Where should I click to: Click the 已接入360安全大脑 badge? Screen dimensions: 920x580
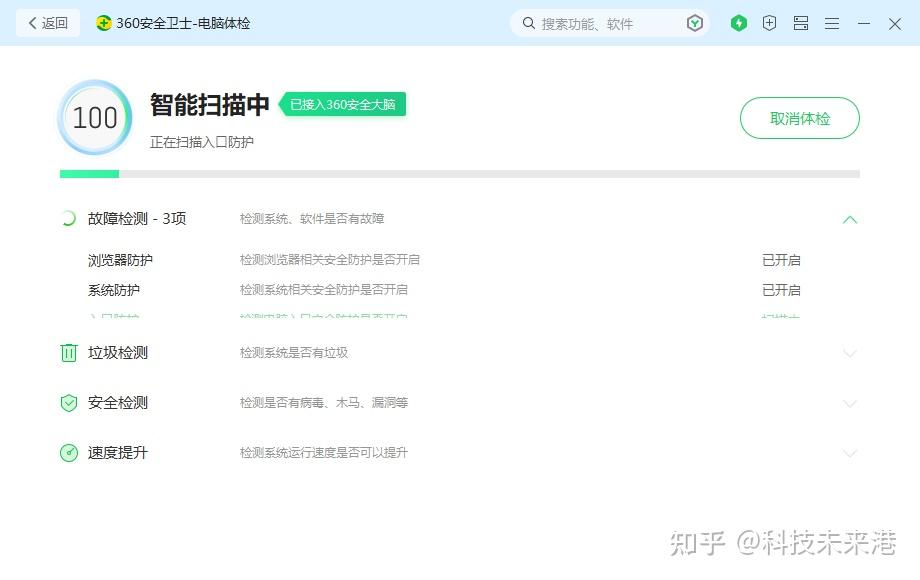tap(343, 104)
